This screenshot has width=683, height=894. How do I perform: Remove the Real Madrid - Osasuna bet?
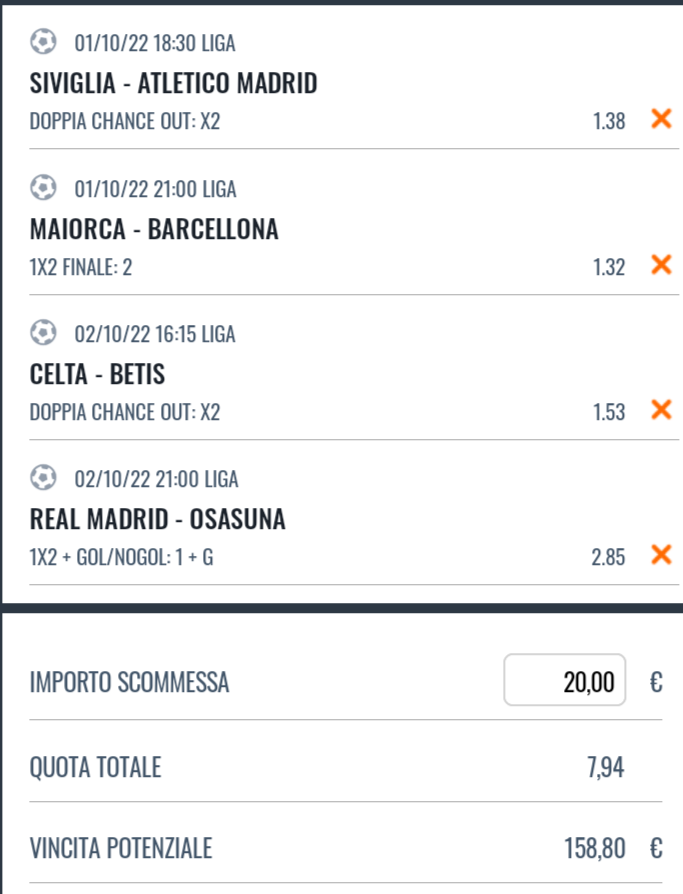[x=661, y=554]
